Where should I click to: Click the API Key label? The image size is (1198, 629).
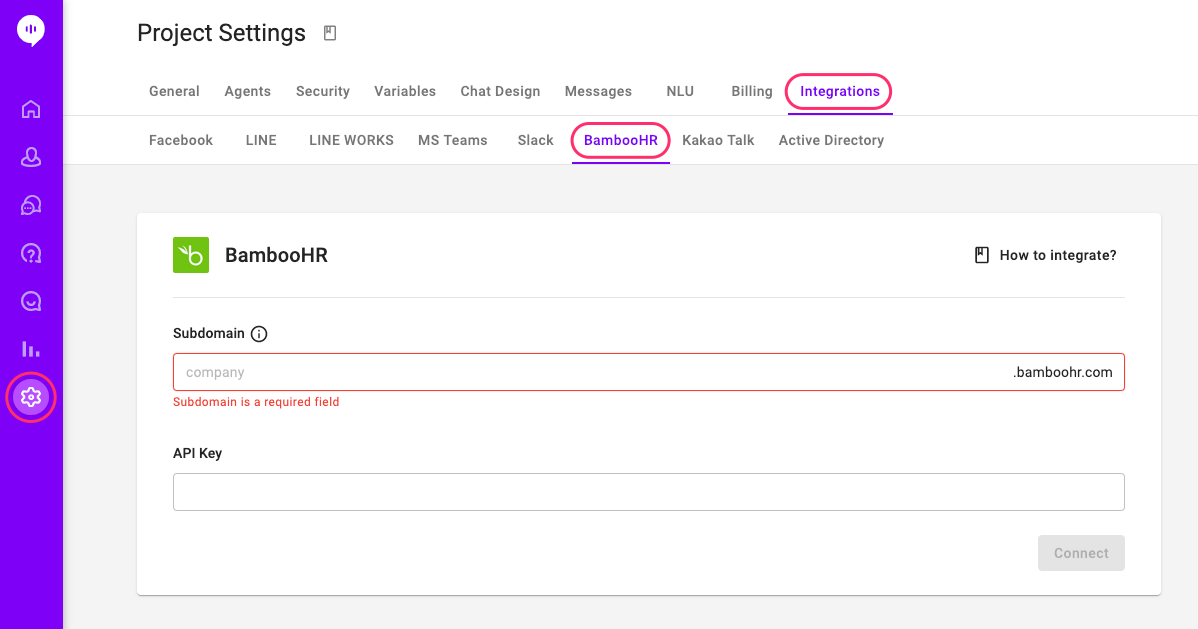click(197, 453)
